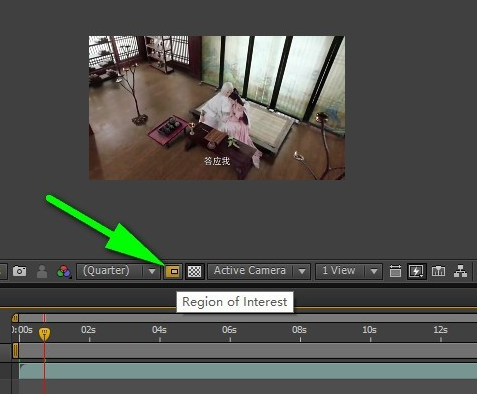Open the Comp Flowchart icon
477x394 pixels.
[460, 271]
